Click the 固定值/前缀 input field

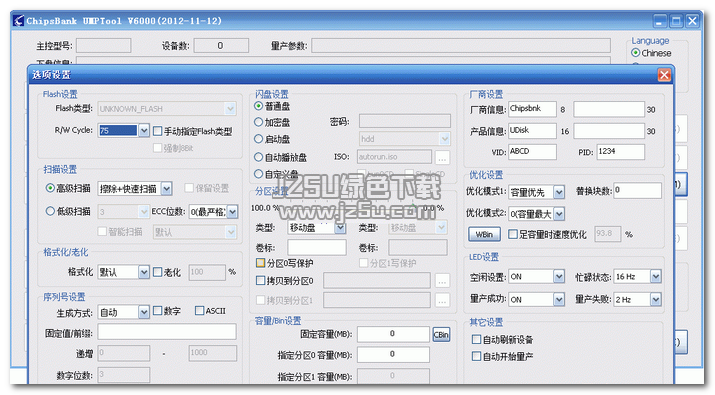(x=167, y=332)
